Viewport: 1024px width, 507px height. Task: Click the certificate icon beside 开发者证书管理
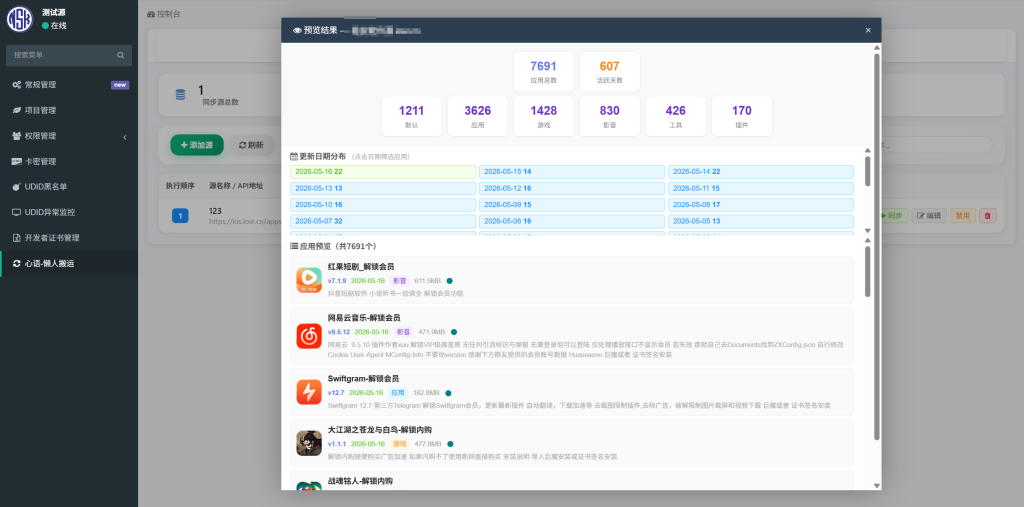pos(16,238)
